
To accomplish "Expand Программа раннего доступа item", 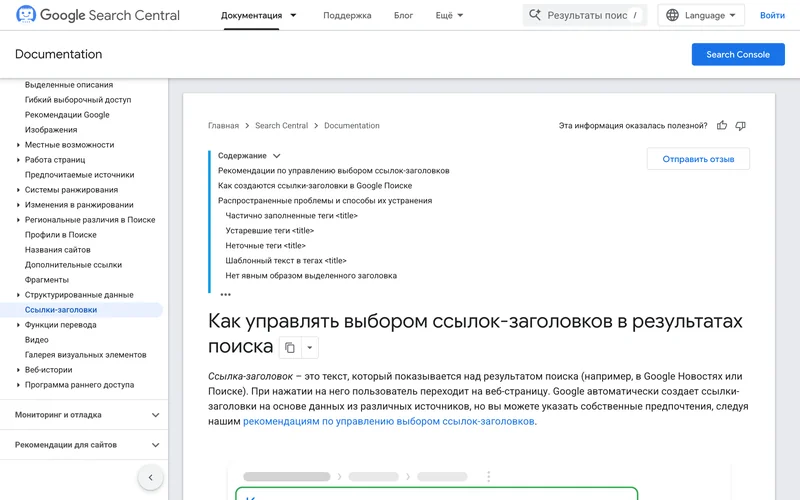I will [18, 385].
